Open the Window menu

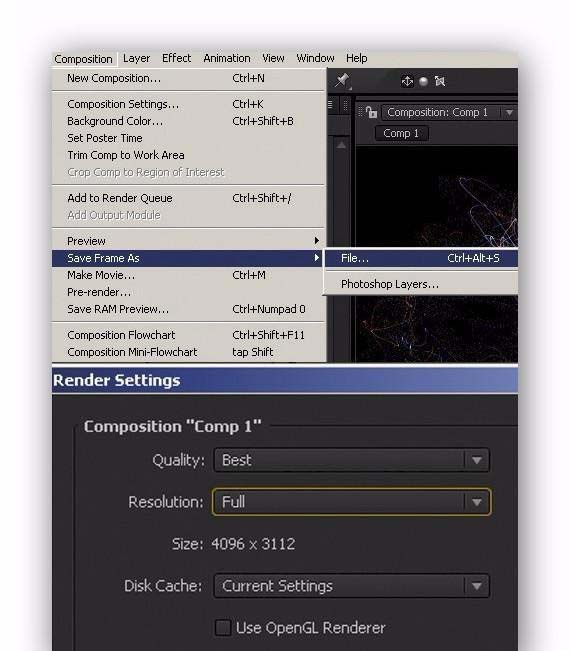(x=315, y=59)
